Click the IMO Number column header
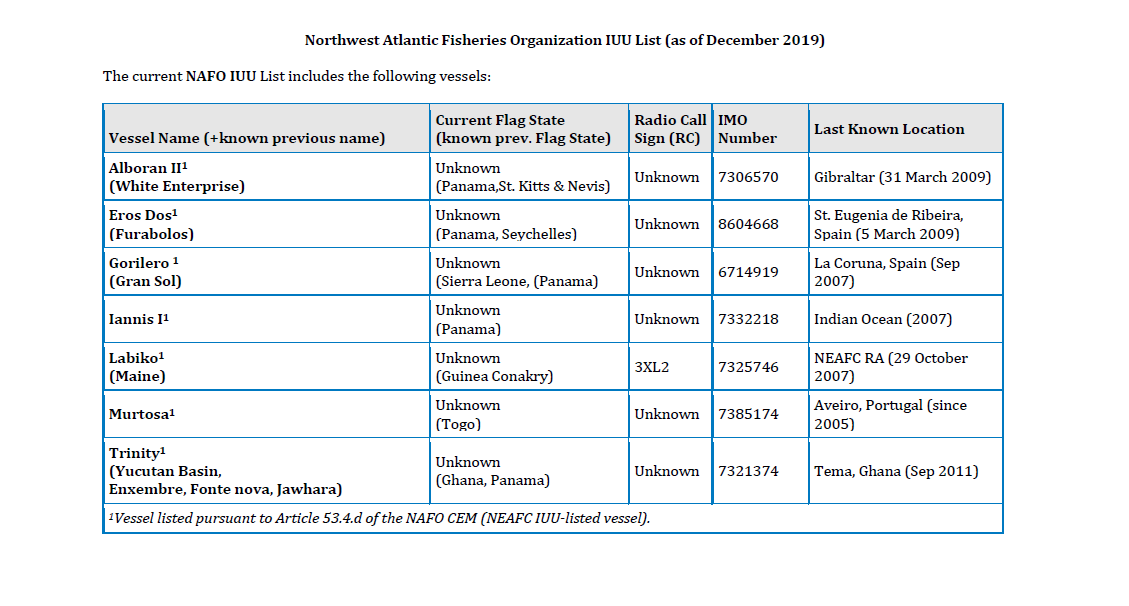The width and height of the screenshot is (1129, 606). click(x=760, y=129)
